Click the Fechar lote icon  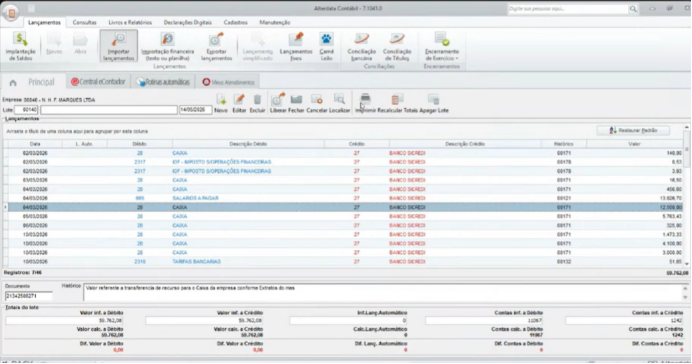click(296, 104)
